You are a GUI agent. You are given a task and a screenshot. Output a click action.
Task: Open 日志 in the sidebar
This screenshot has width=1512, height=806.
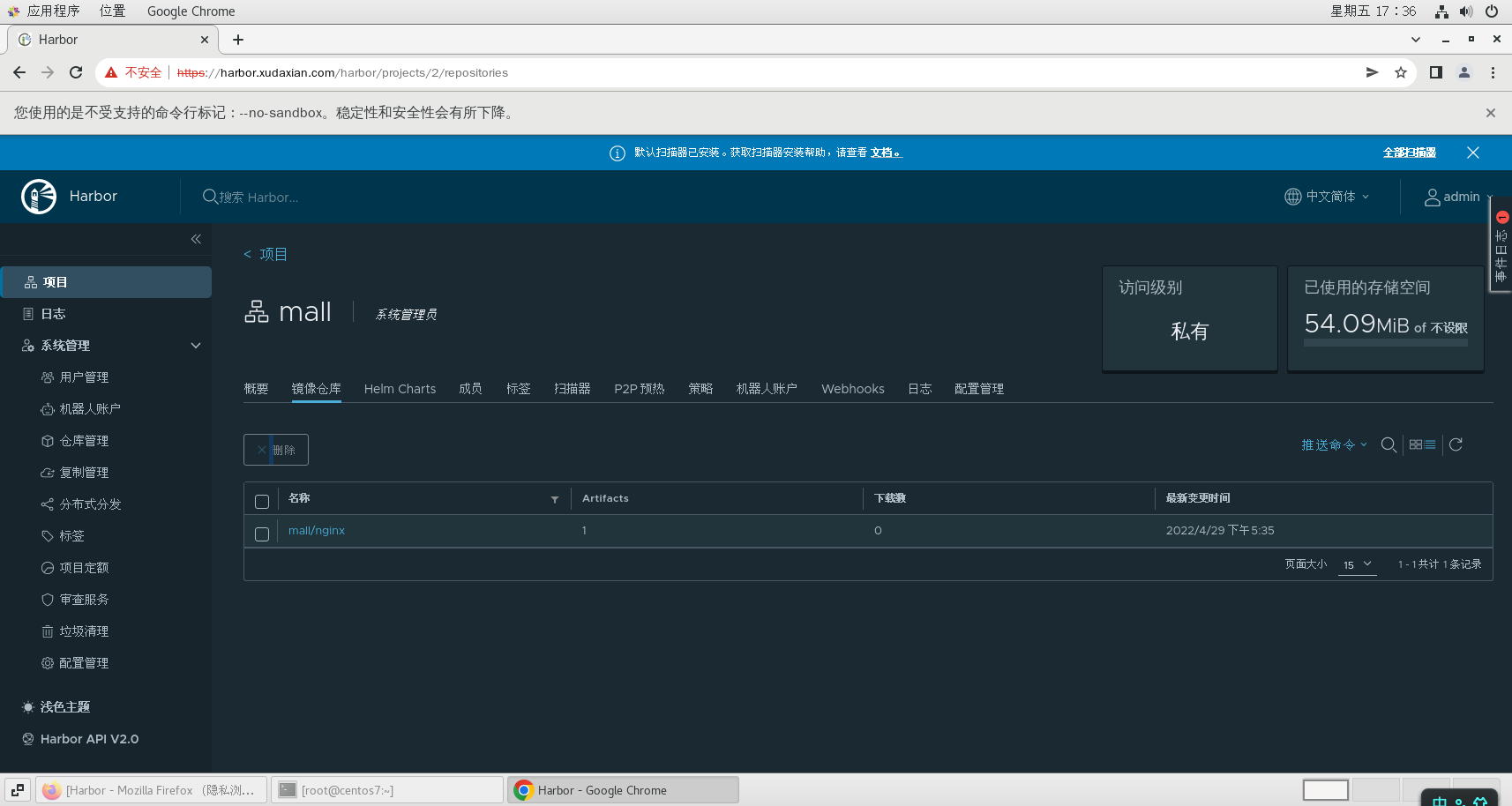click(53, 314)
